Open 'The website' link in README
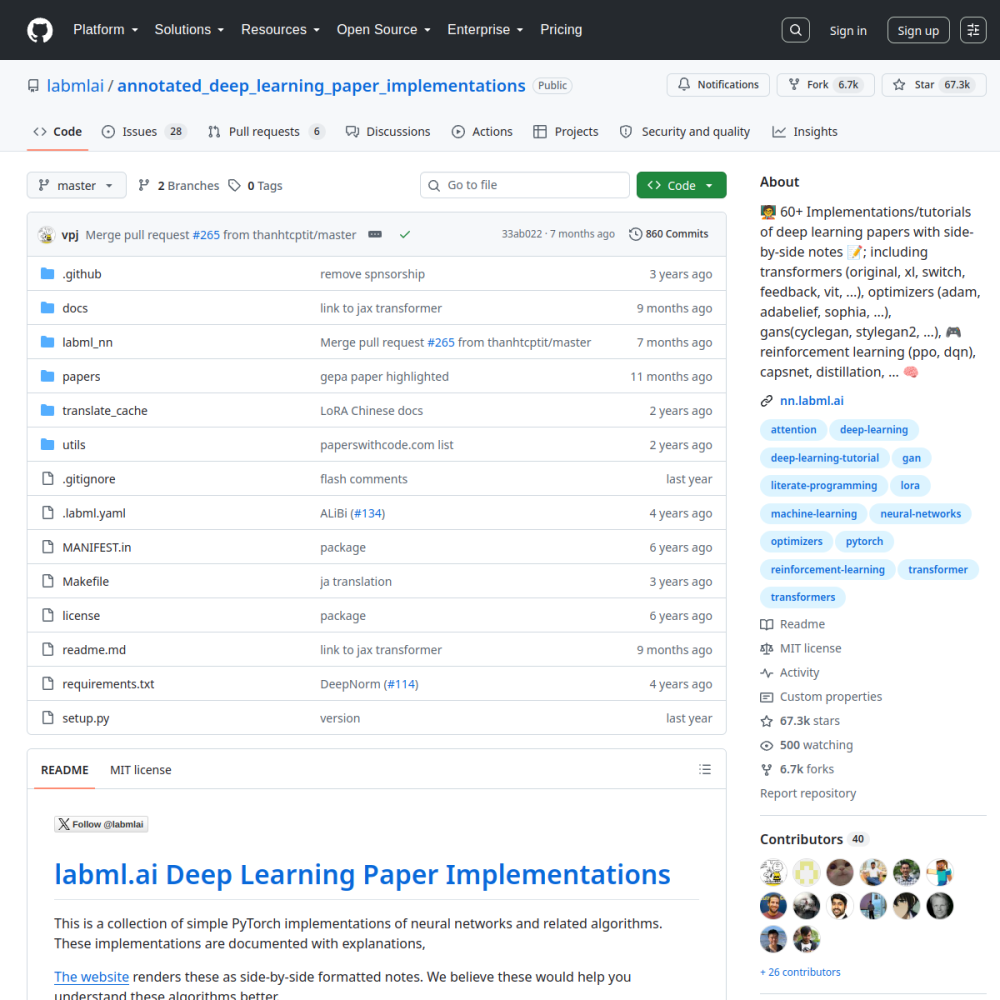This screenshot has width=1000, height=1000. click(91, 976)
